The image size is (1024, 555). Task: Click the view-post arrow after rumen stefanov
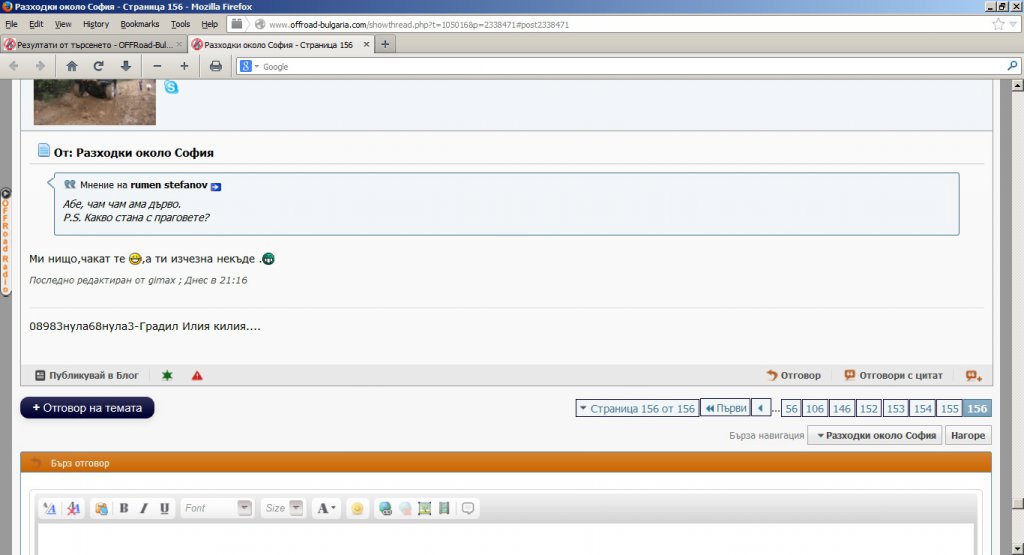216,187
